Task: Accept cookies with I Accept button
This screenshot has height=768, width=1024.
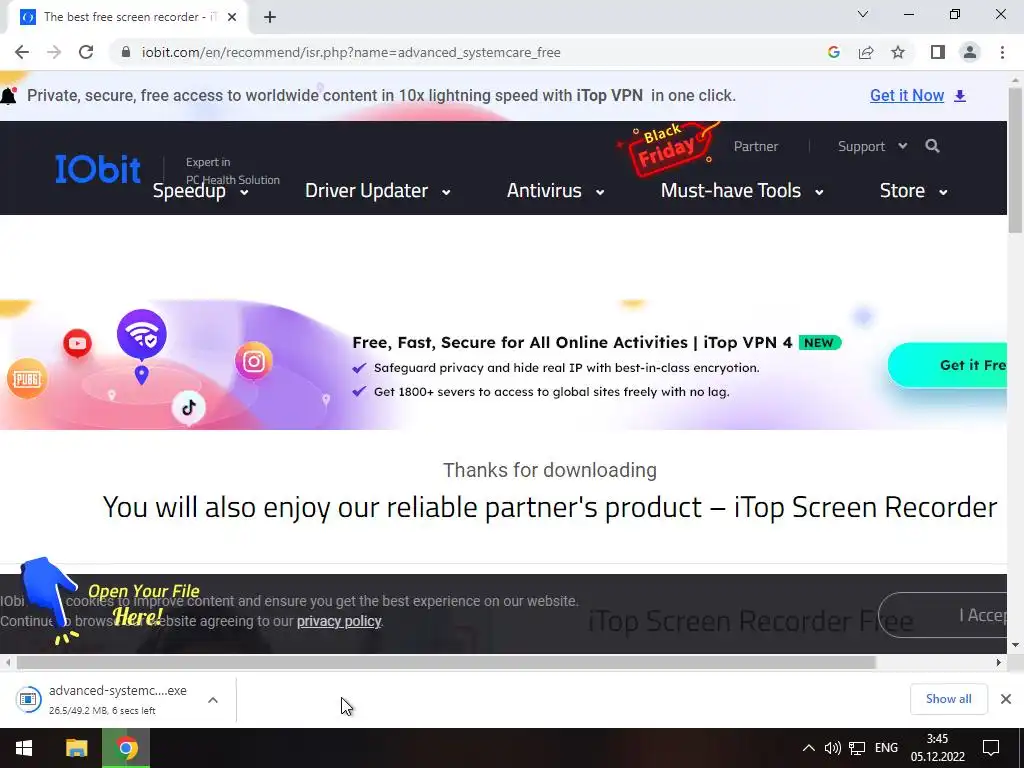Action: 943,615
